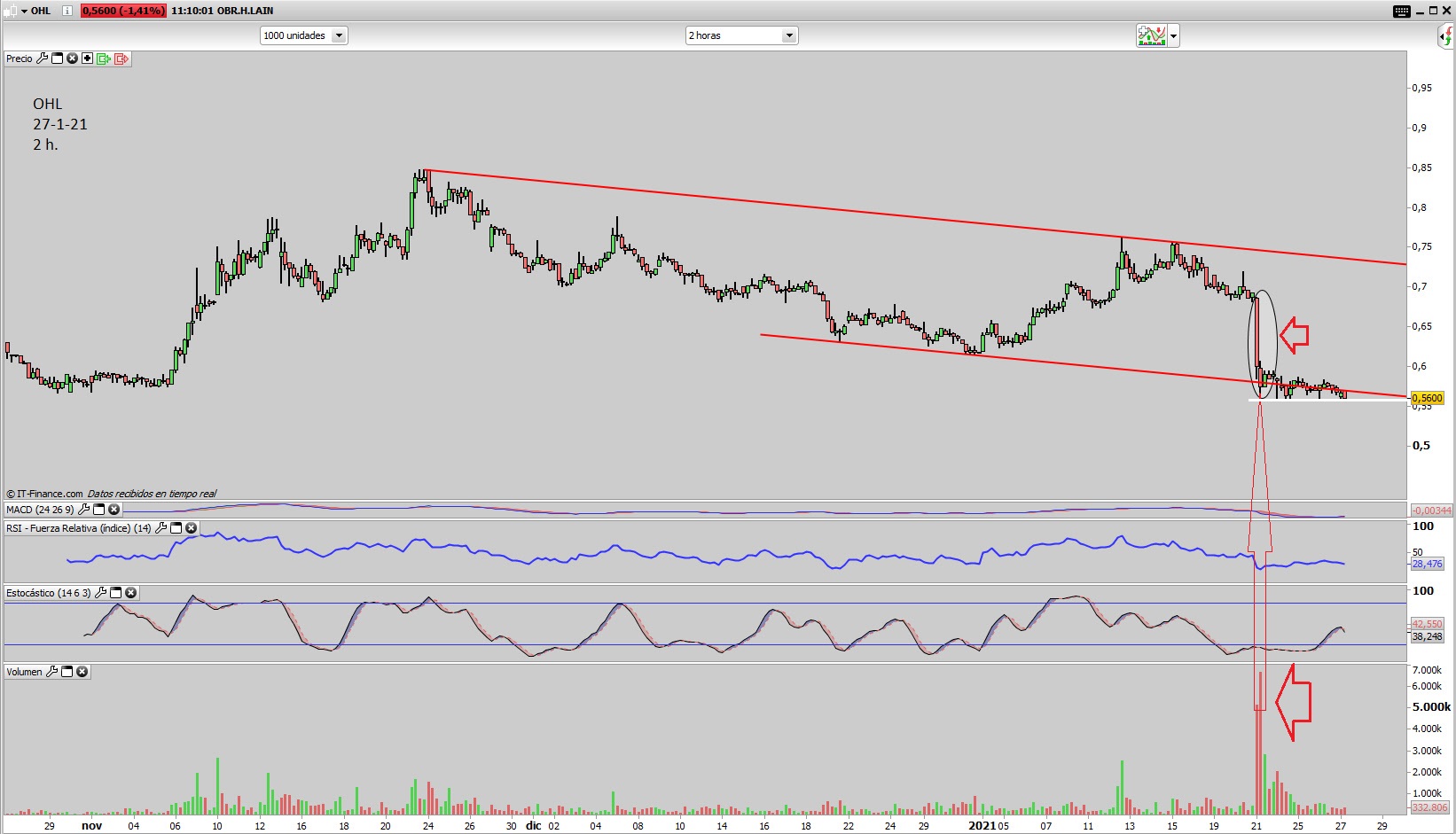Expand the side panel red-green arrows tab
The width and height of the screenshot is (1456, 834).
tap(1447, 36)
